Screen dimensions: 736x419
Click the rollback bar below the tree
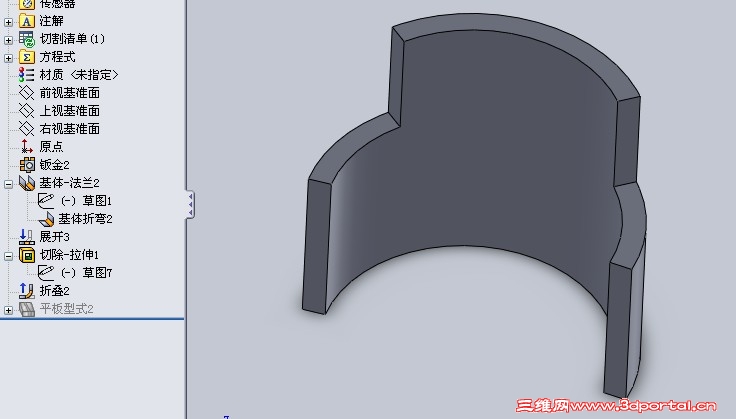click(x=92, y=319)
